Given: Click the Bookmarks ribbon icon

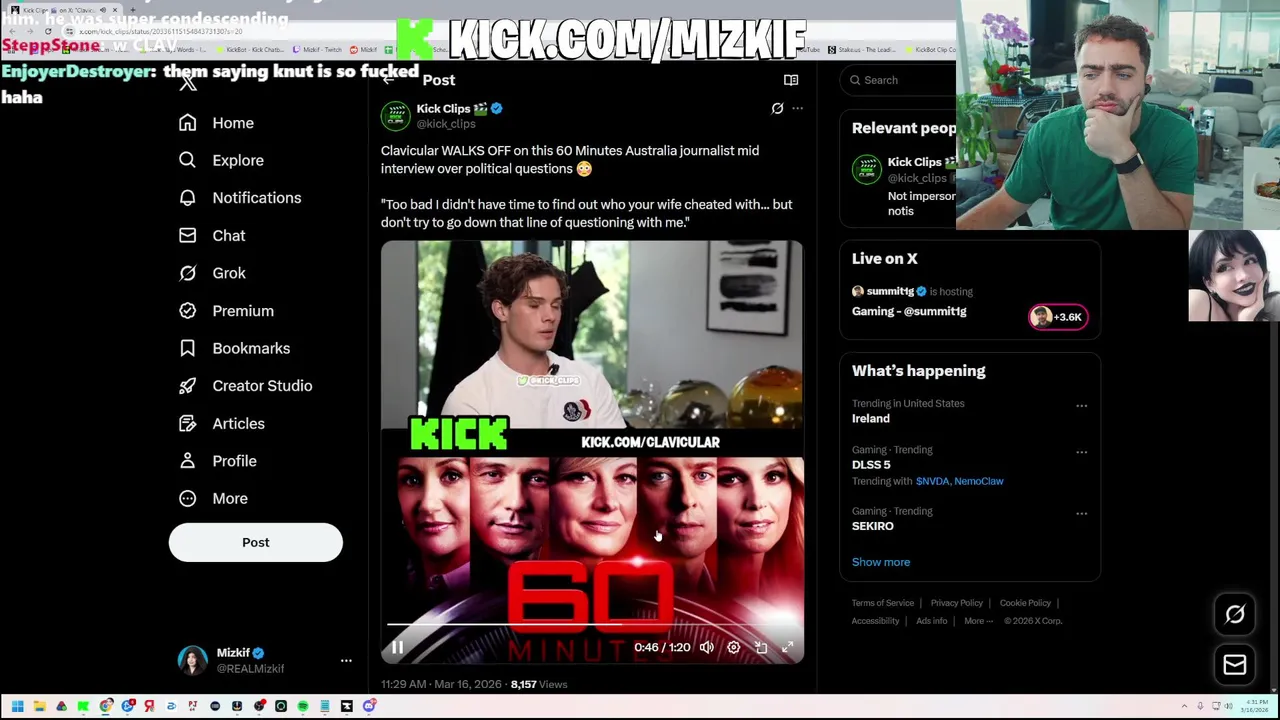Looking at the screenshot, I should coord(187,348).
